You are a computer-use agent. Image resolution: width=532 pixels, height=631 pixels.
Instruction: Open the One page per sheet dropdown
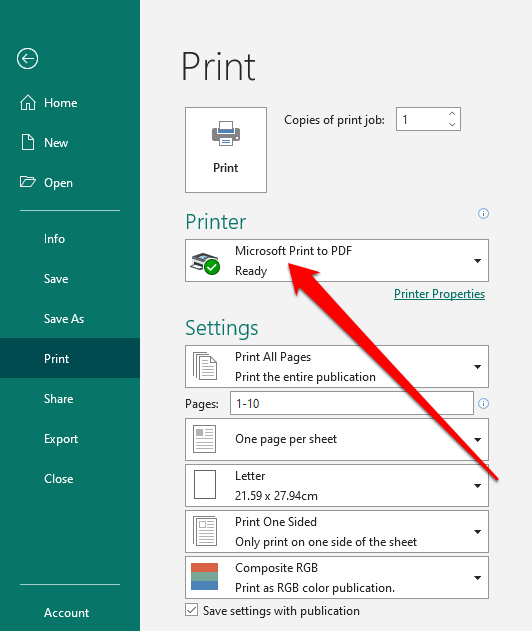tap(337, 439)
